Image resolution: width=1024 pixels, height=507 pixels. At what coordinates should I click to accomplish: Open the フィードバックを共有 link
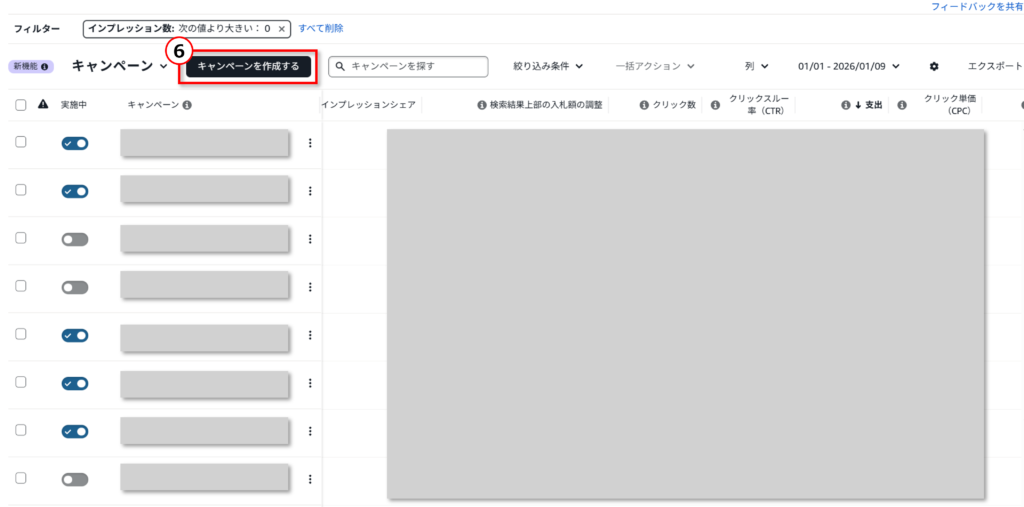click(977, 5)
